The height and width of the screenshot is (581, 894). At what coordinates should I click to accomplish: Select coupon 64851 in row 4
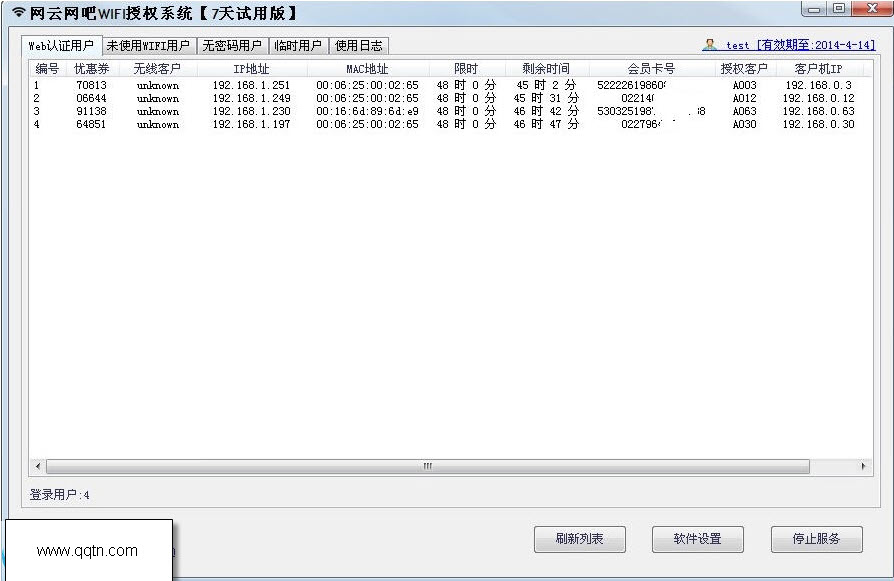coord(91,124)
